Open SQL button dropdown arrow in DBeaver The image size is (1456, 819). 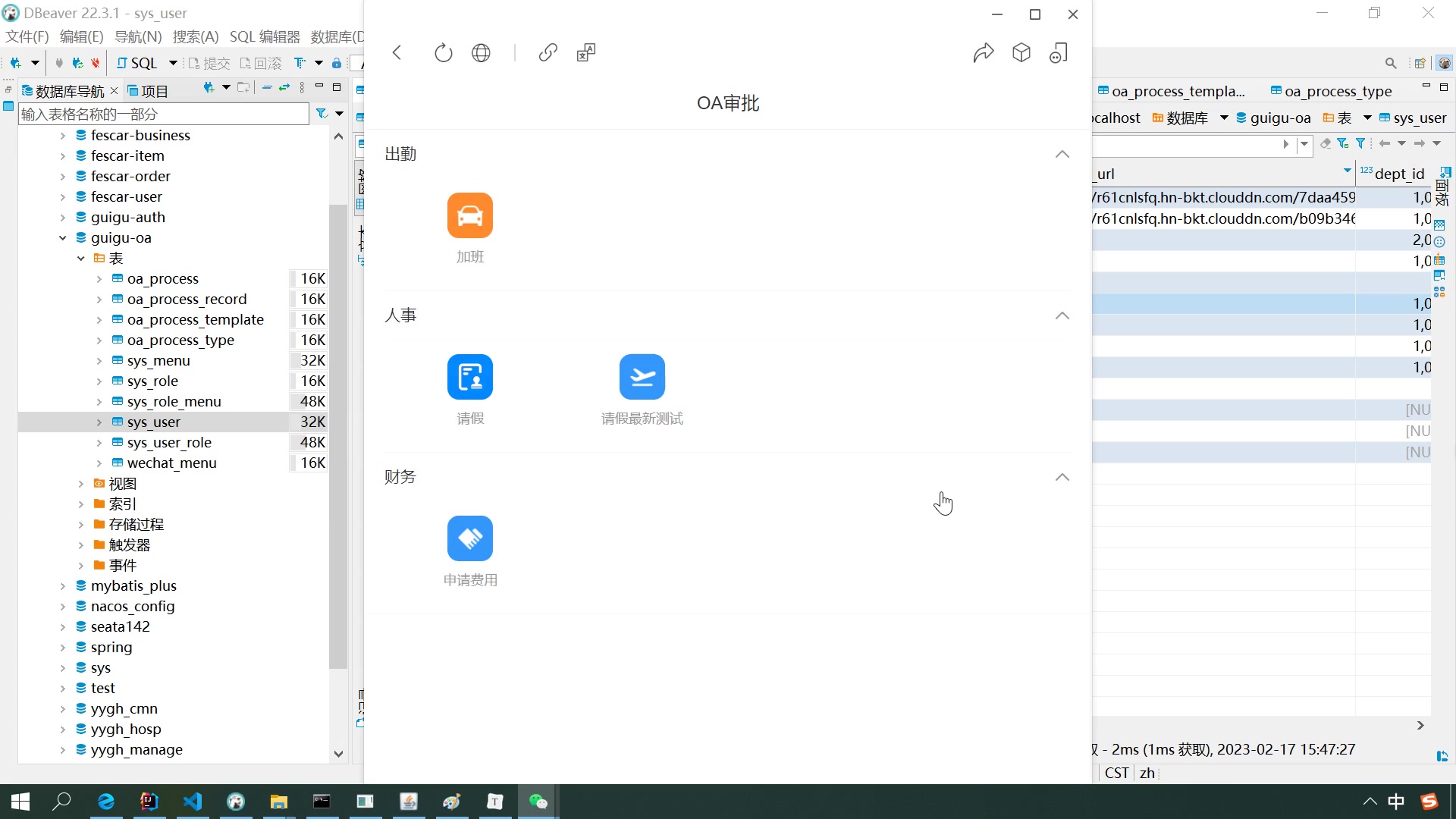pos(173,63)
